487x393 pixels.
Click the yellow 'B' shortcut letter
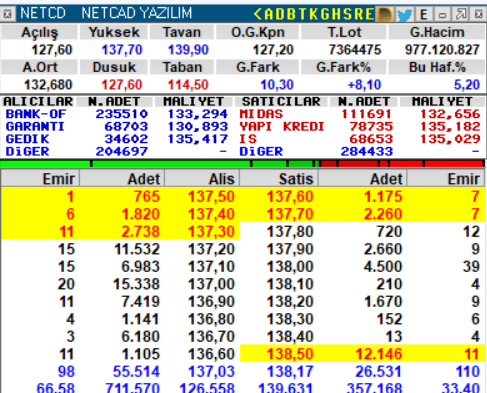click(292, 14)
